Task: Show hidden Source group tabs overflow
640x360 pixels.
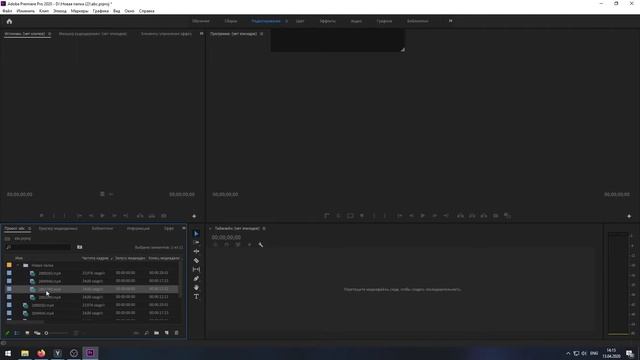Action: 201,34
